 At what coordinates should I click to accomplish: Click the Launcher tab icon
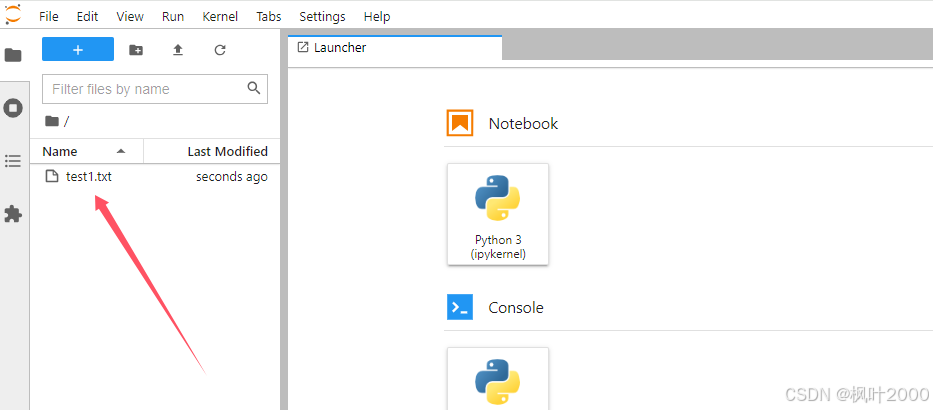coord(303,47)
